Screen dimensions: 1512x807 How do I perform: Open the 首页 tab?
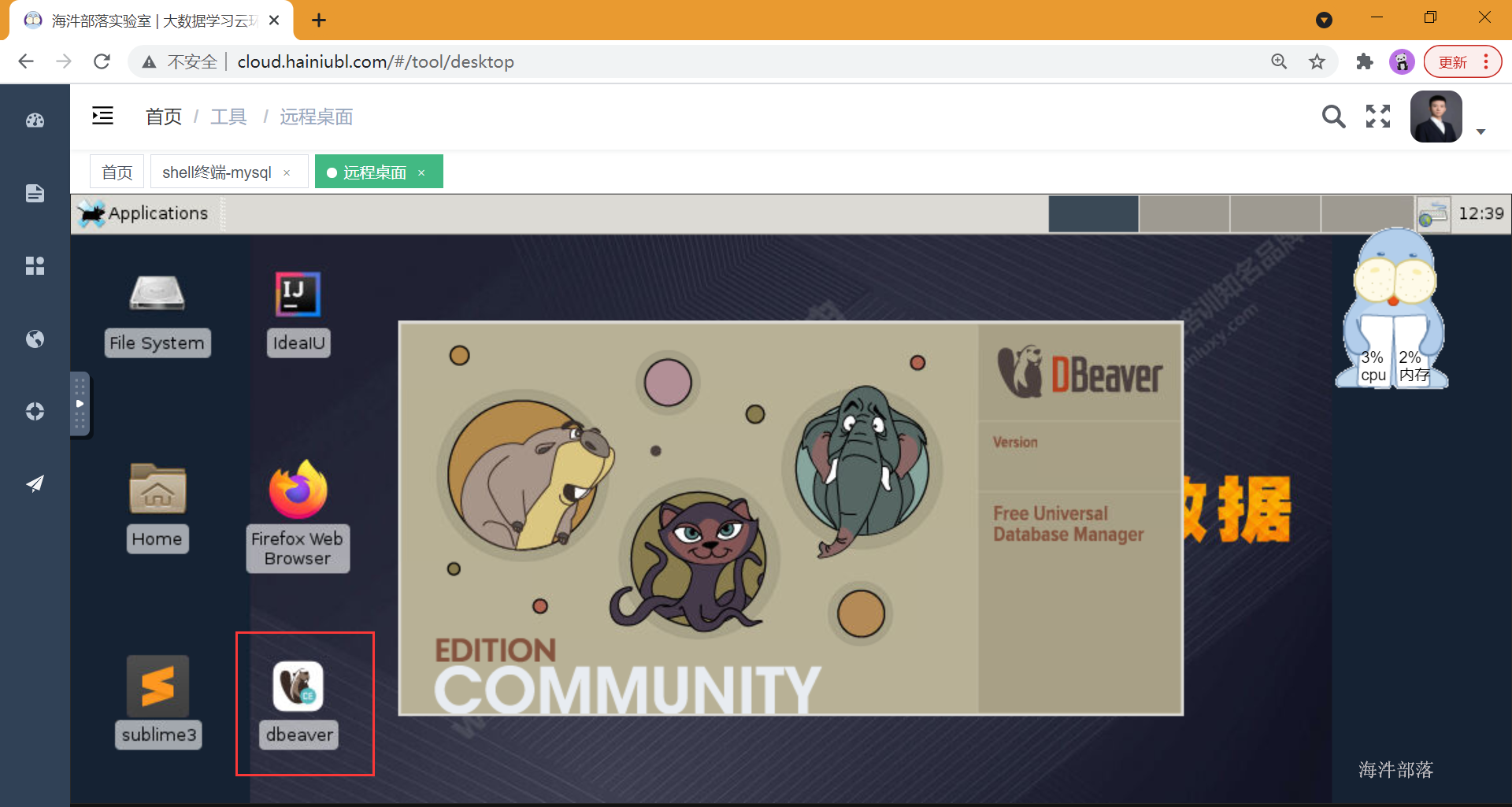click(x=117, y=172)
